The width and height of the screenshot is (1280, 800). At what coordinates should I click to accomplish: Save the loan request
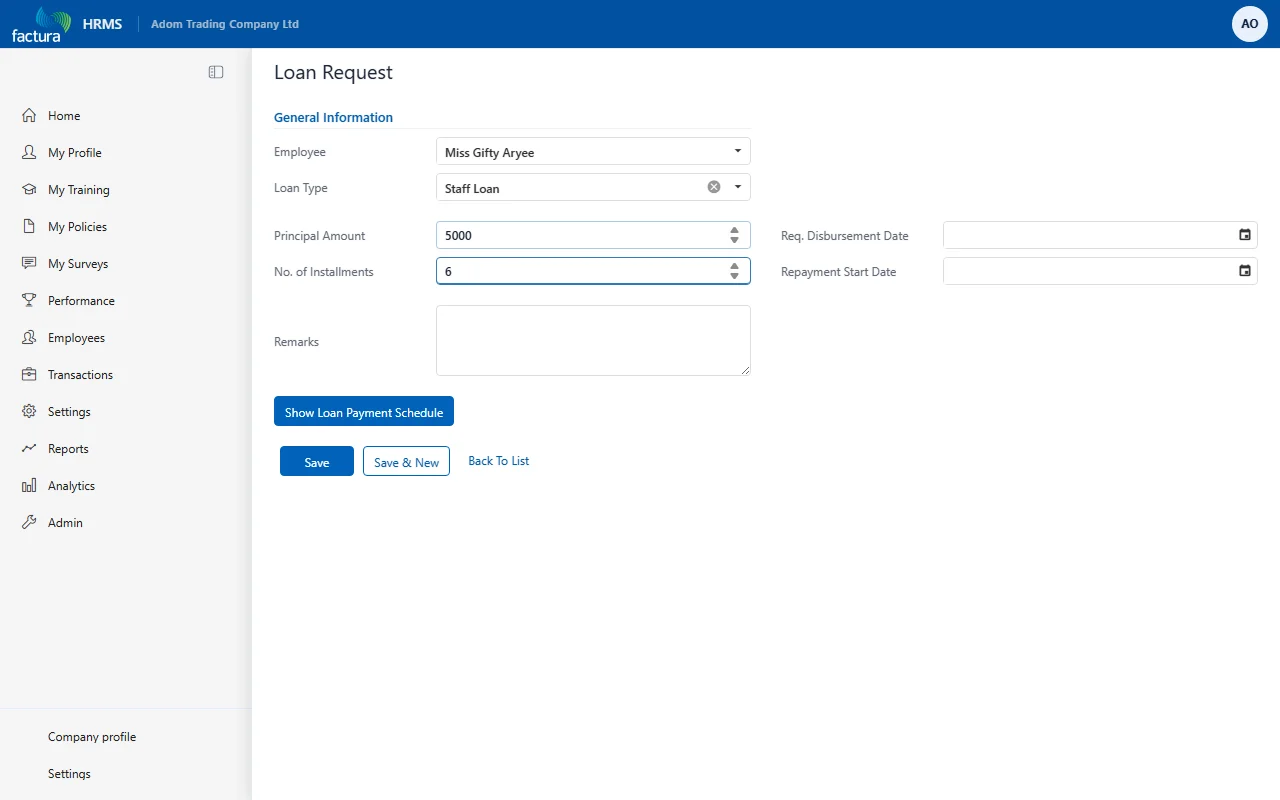[x=317, y=461]
